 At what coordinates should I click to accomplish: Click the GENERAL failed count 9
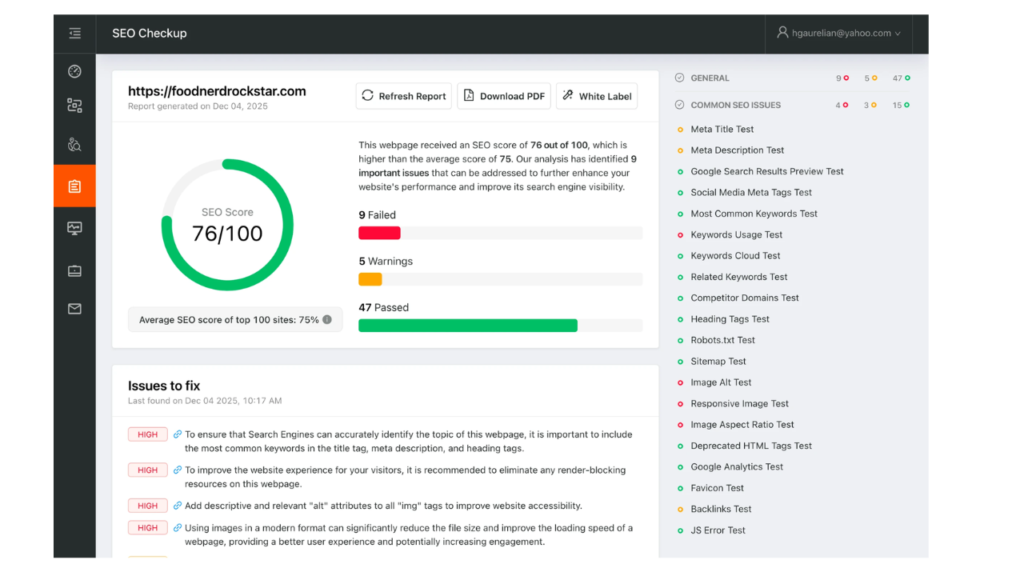click(x=842, y=78)
